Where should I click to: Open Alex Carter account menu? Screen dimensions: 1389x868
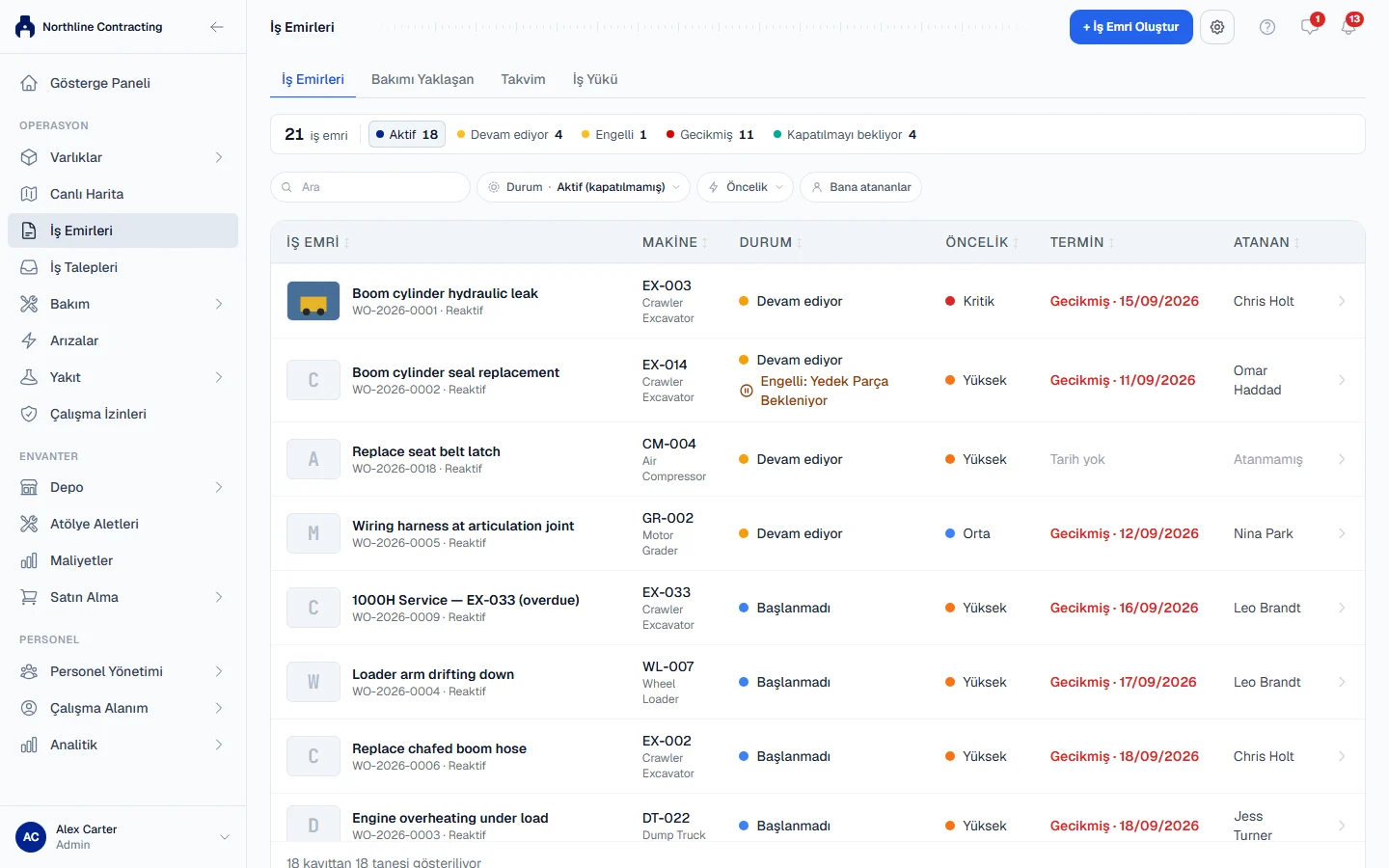tap(123, 837)
